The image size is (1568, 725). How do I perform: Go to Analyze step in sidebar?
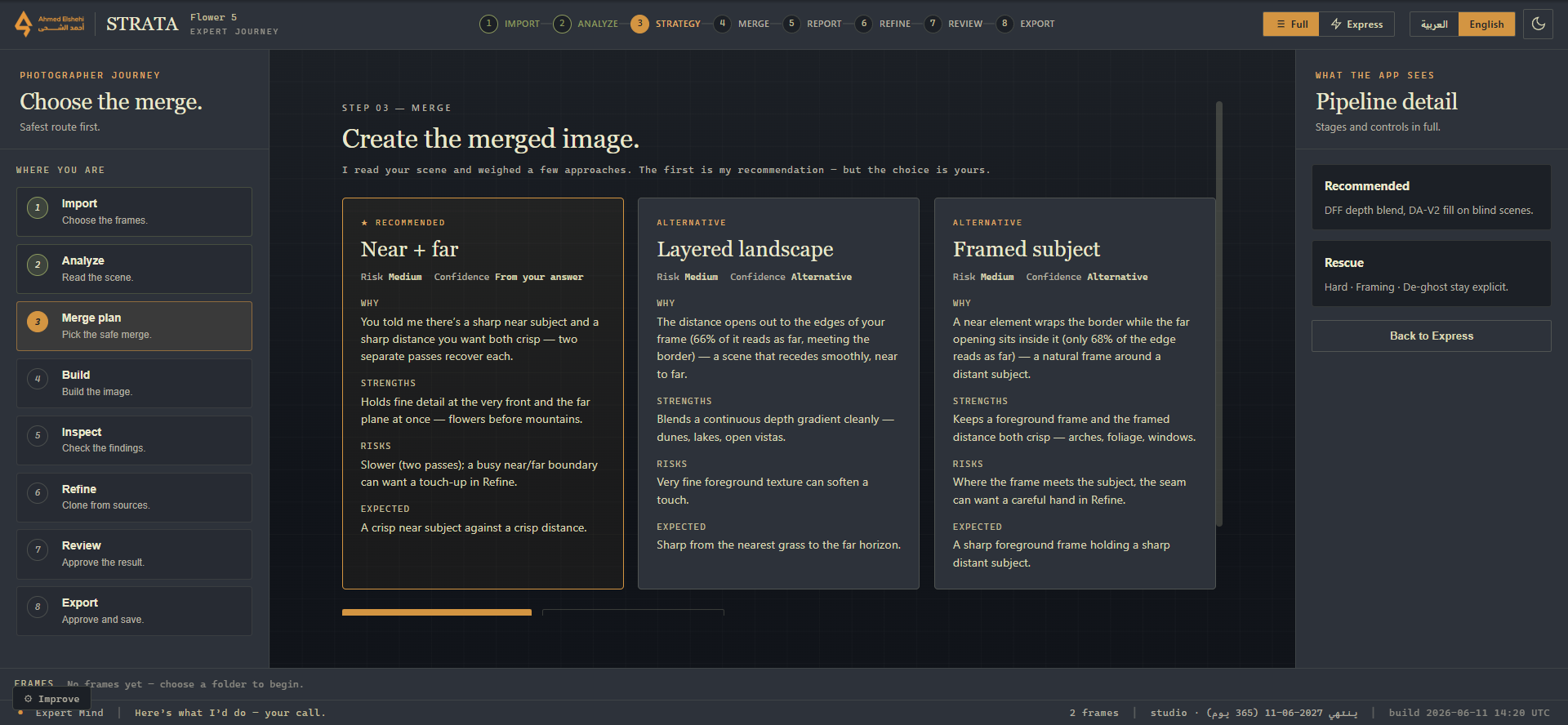coord(134,269)
